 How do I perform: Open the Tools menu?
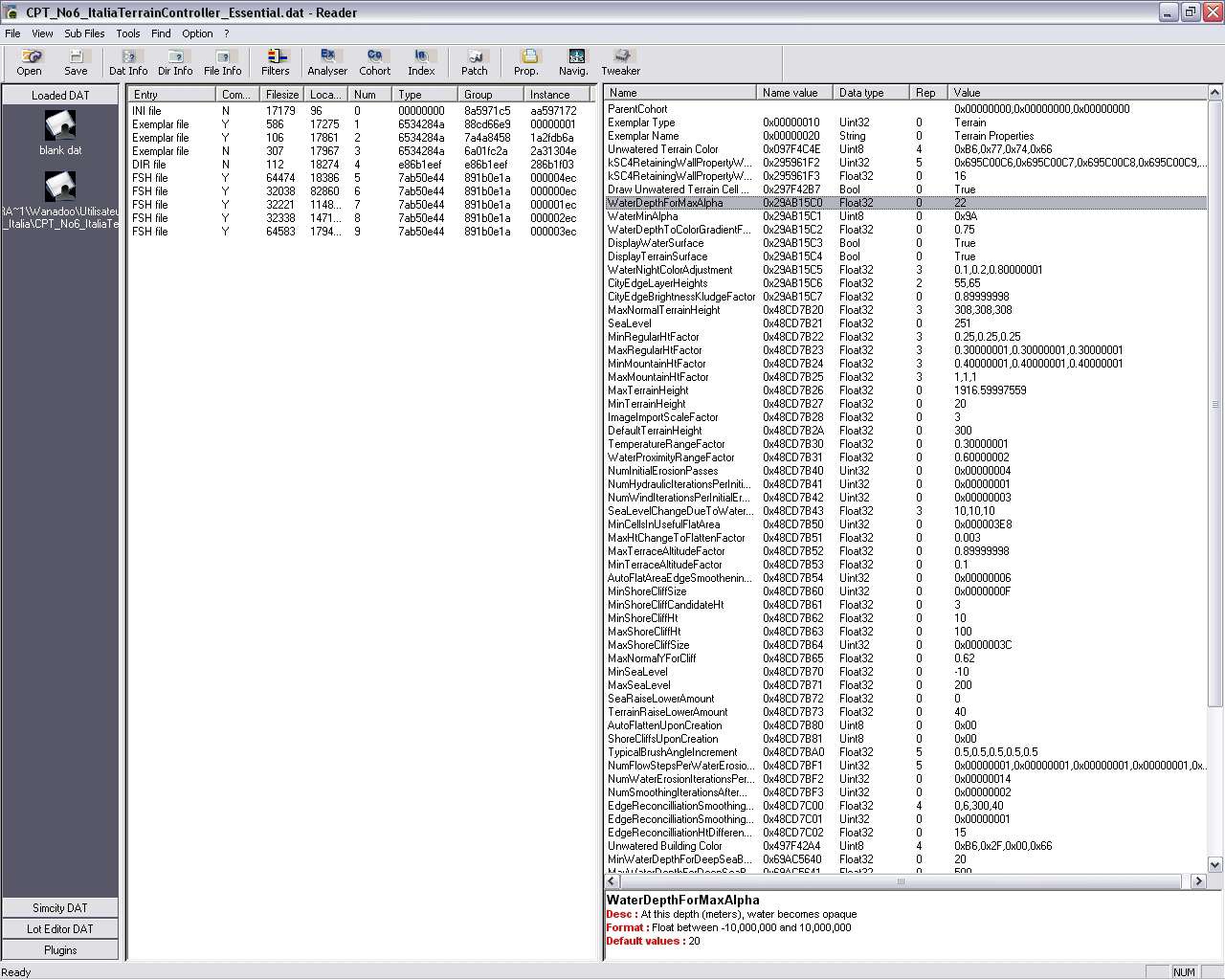point(128,33)
